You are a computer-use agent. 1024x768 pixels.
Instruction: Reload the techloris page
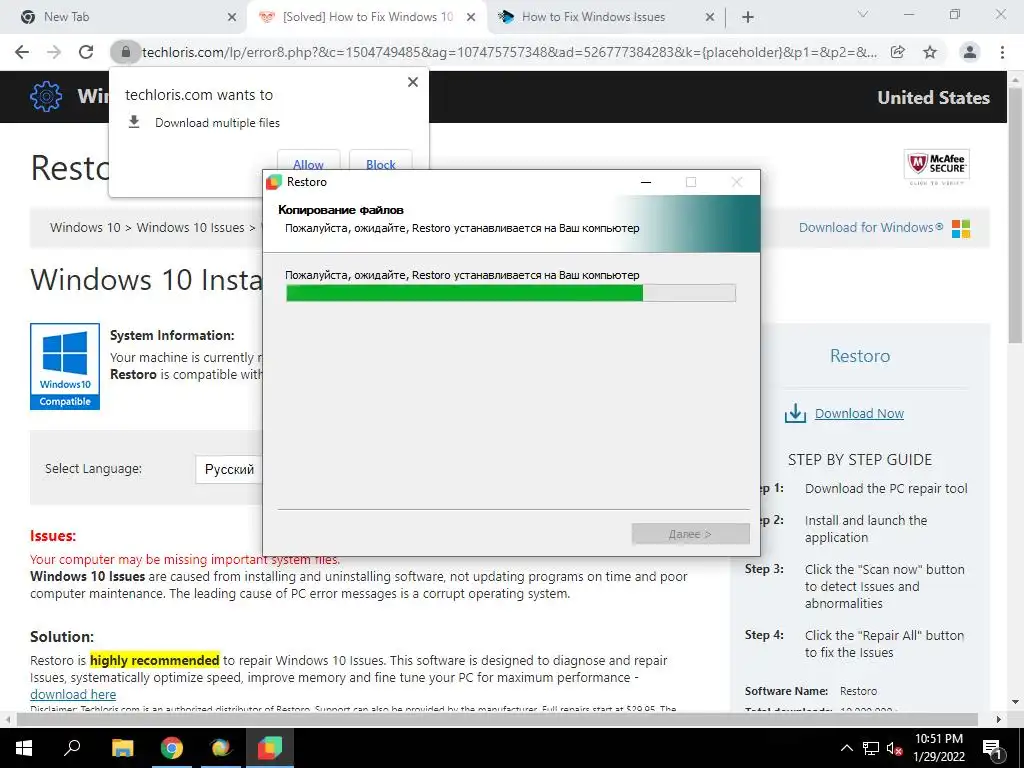coord(86,52)
